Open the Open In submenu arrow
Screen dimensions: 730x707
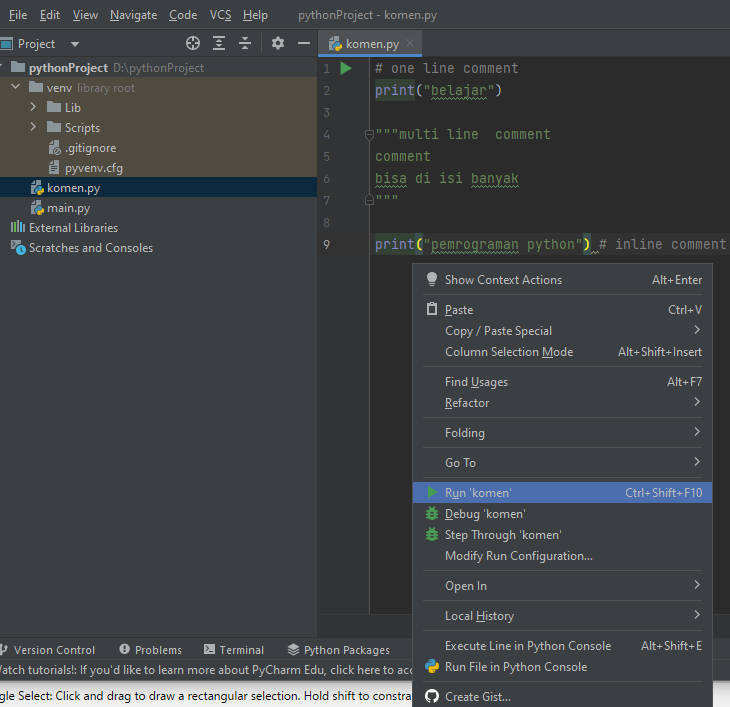[x=696, y=585]
